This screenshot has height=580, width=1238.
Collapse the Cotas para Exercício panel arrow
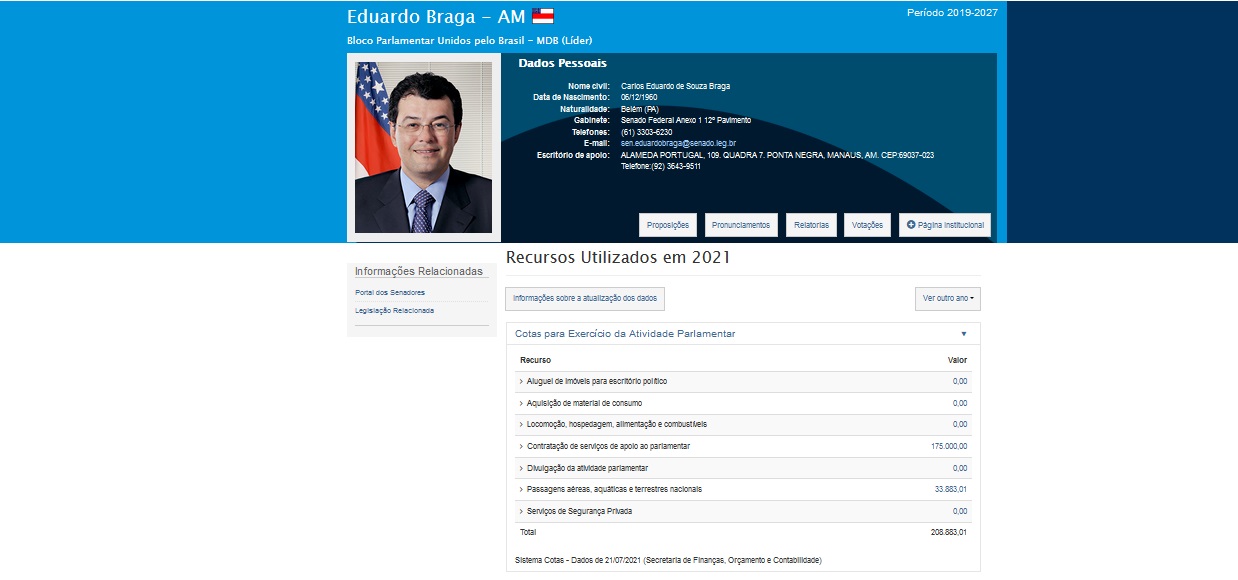pos(964,334)
